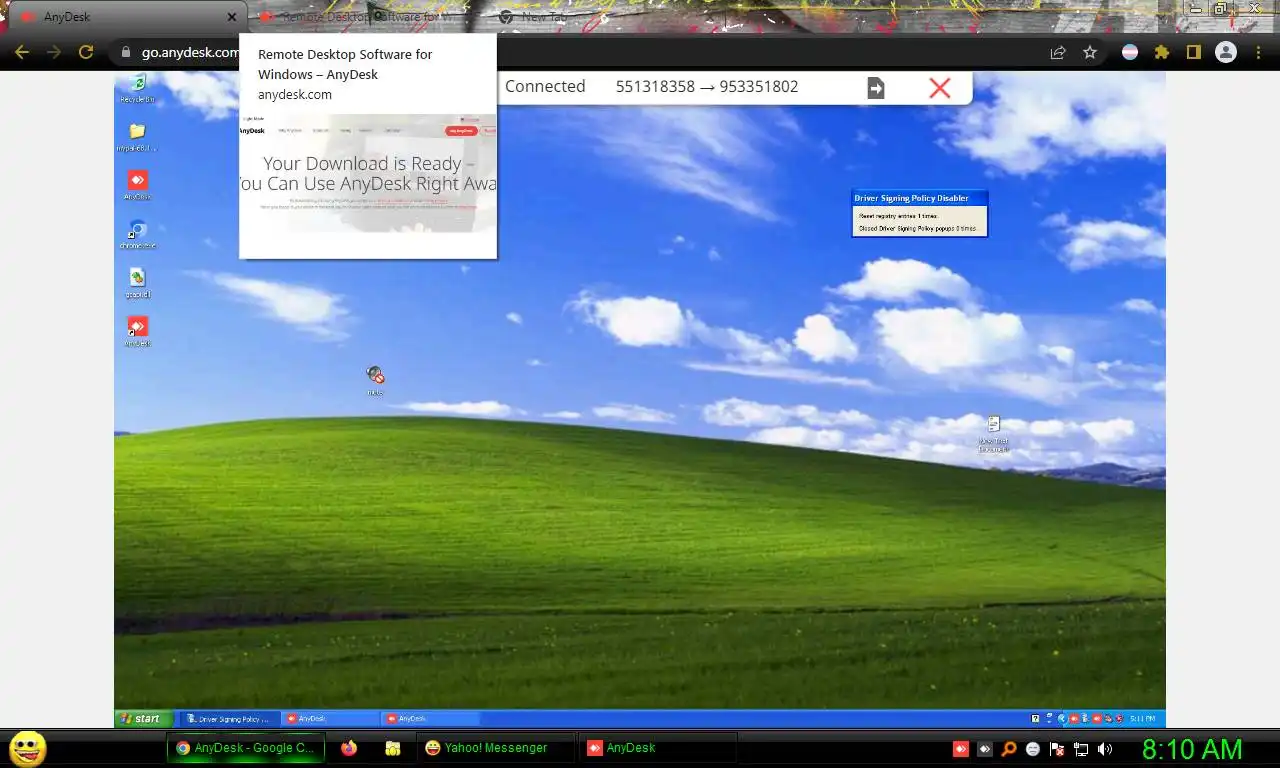Open the Extensions puzzle-piece icon
The width and height of the screenshot is (1280, 768).
pos(1161,52)
